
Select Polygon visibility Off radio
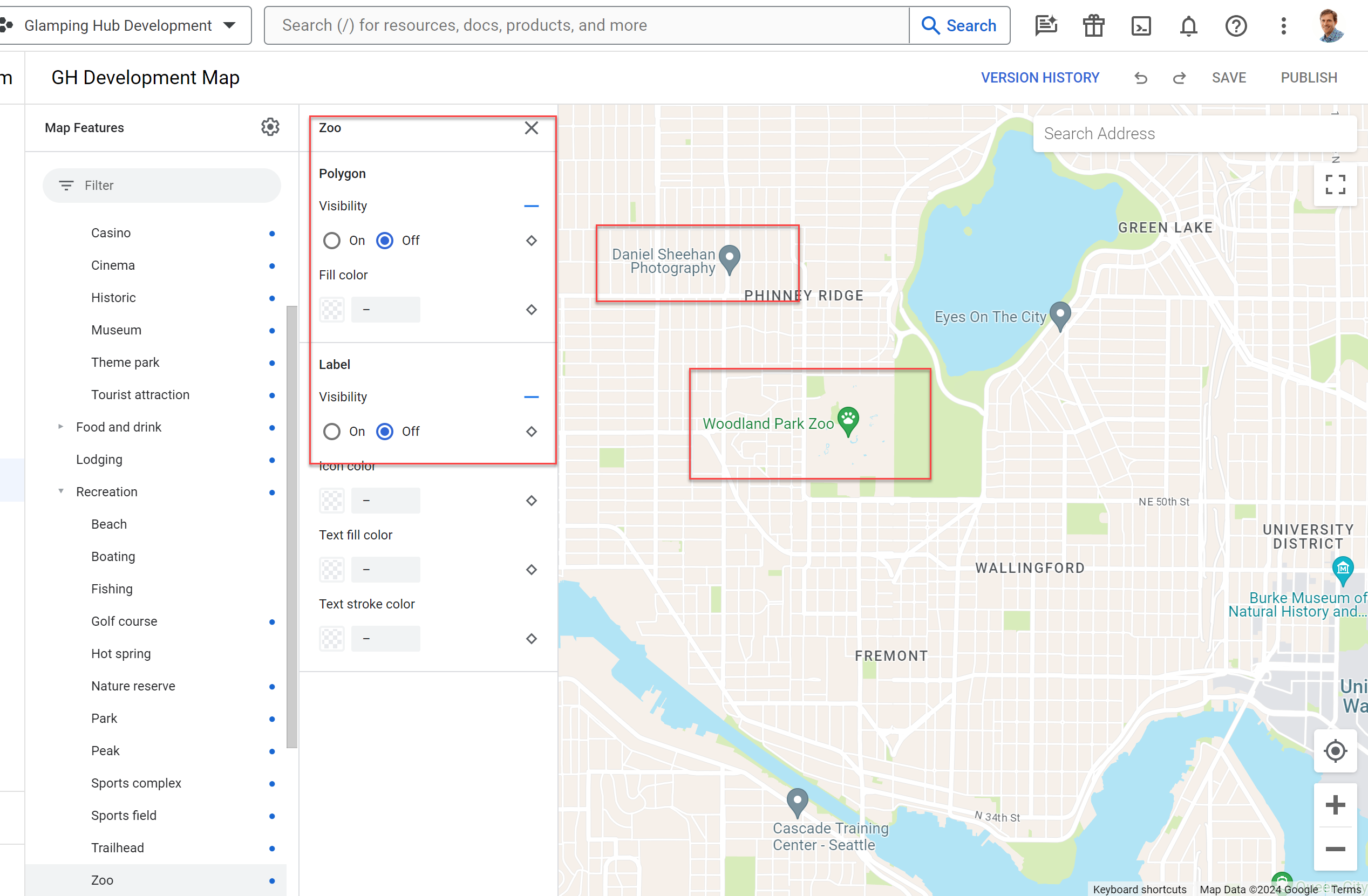point(385,241)
